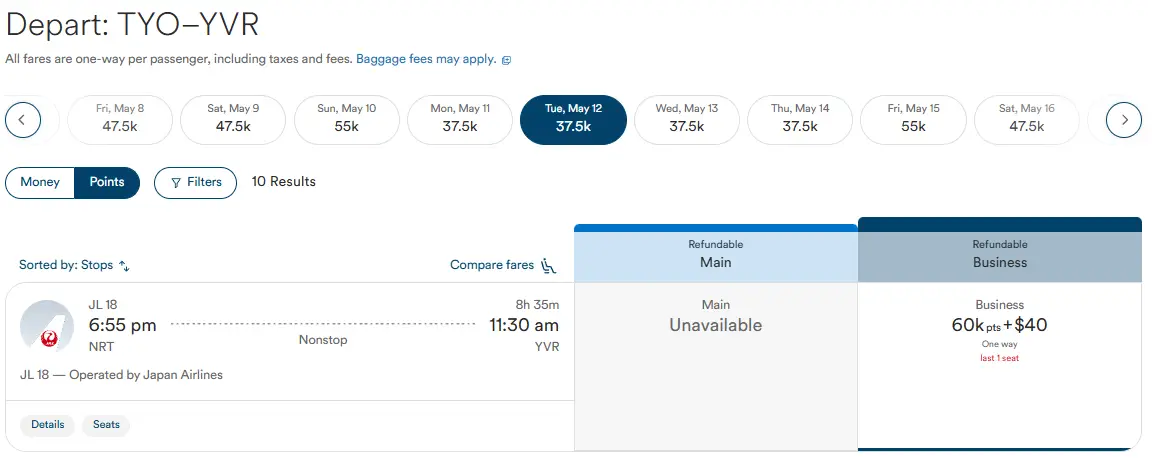The width and height of the screenshot is (1153, 465).
Task: Click the funnel icon in Filters
Action: click(x=176, y=183)
